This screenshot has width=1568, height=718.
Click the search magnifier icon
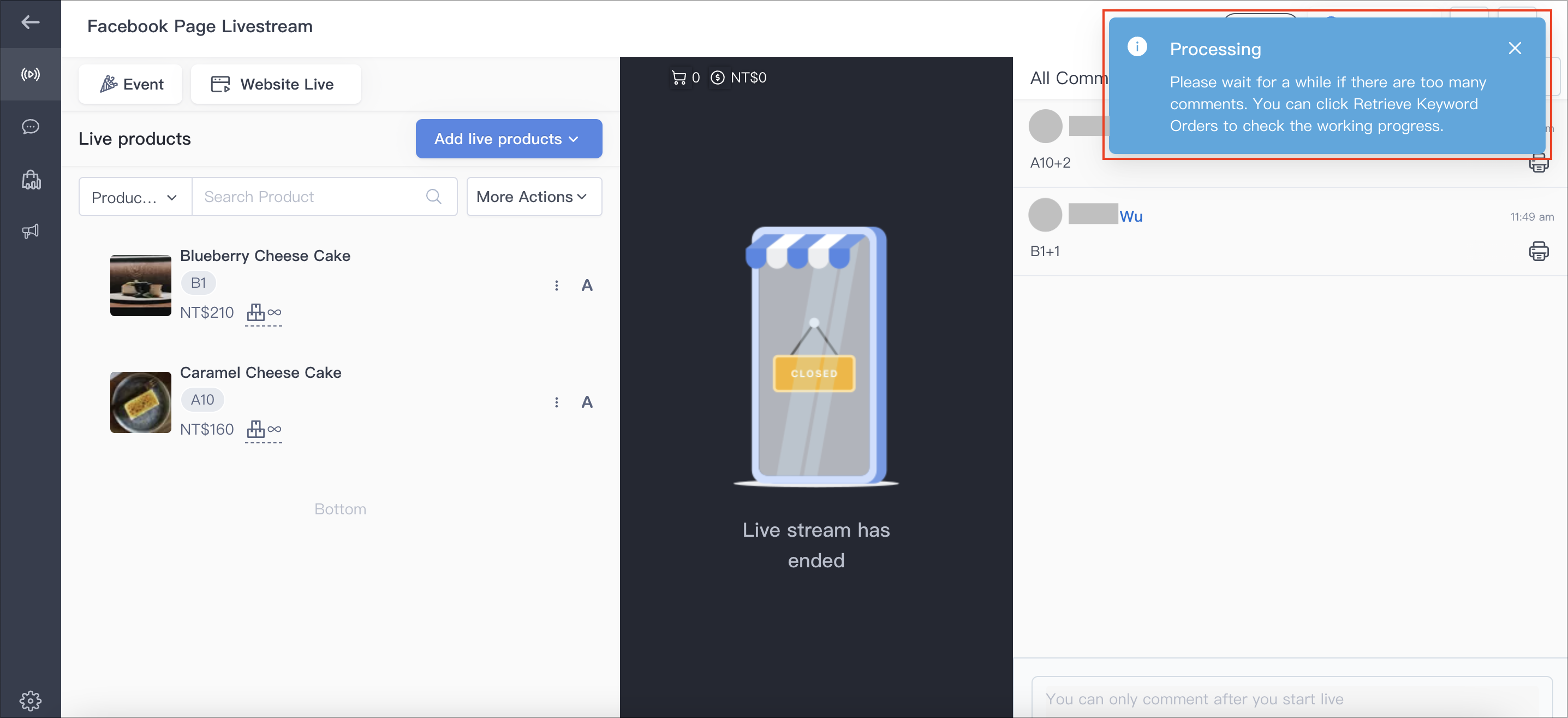click(x=433, y=197)
